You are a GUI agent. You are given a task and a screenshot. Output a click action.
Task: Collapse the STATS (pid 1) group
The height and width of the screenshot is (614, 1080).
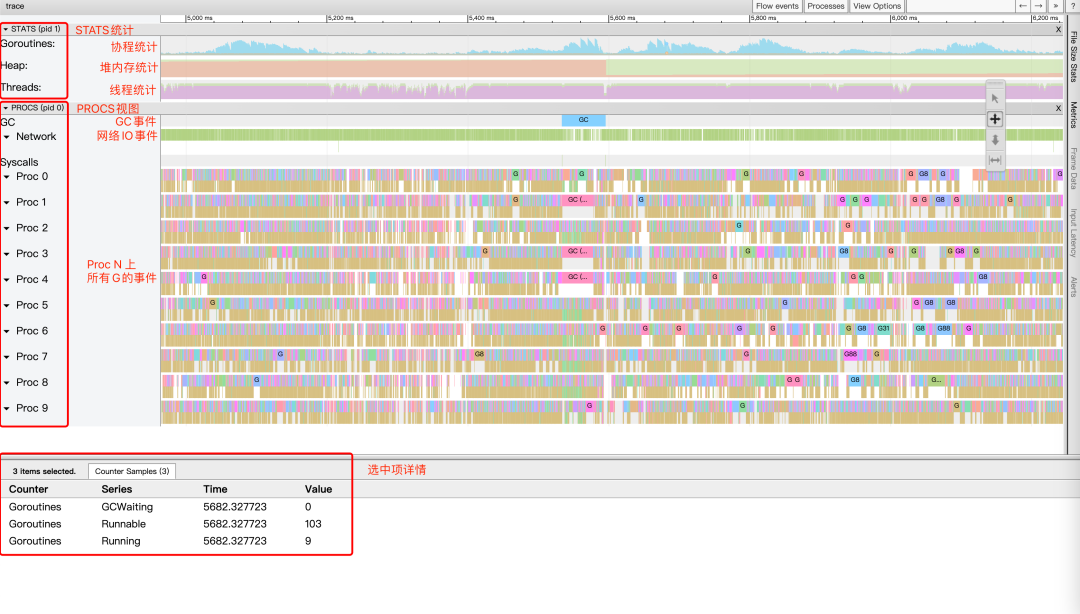click(6, 29)
